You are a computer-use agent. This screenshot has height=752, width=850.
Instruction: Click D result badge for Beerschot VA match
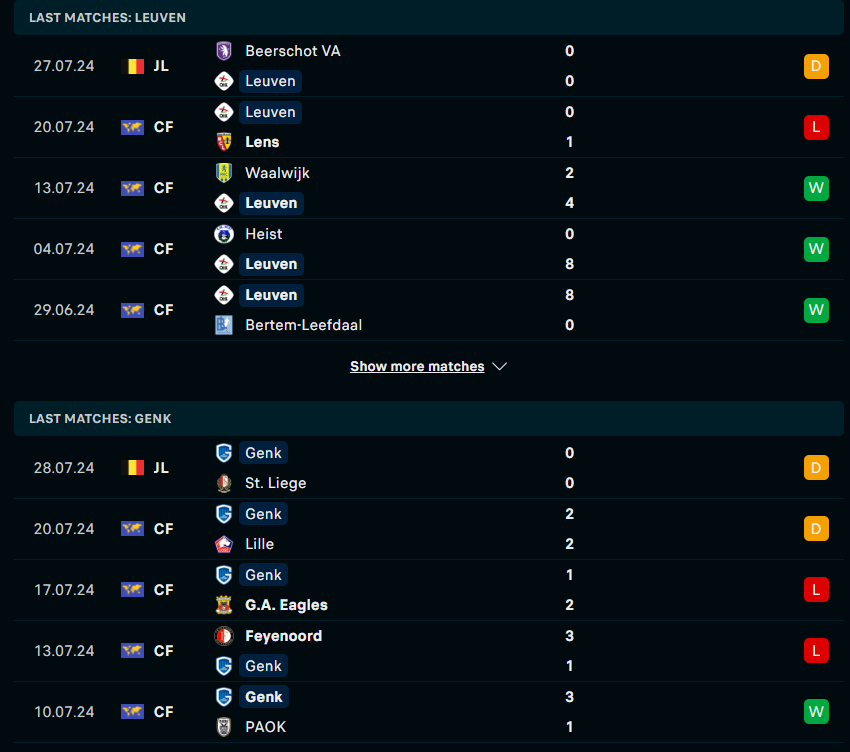click(x=816, y=66)
